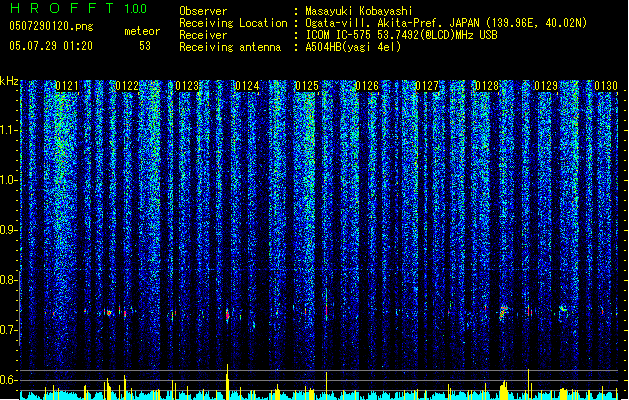This screenshot has width=629, height=400.
Task: Click the Receiving Location label
Action: pyautogui.click(x=233, y=23)
